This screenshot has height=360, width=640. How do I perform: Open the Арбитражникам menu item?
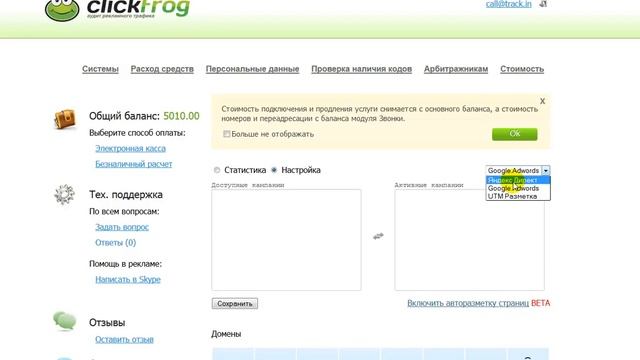click(x=456, y=69)
